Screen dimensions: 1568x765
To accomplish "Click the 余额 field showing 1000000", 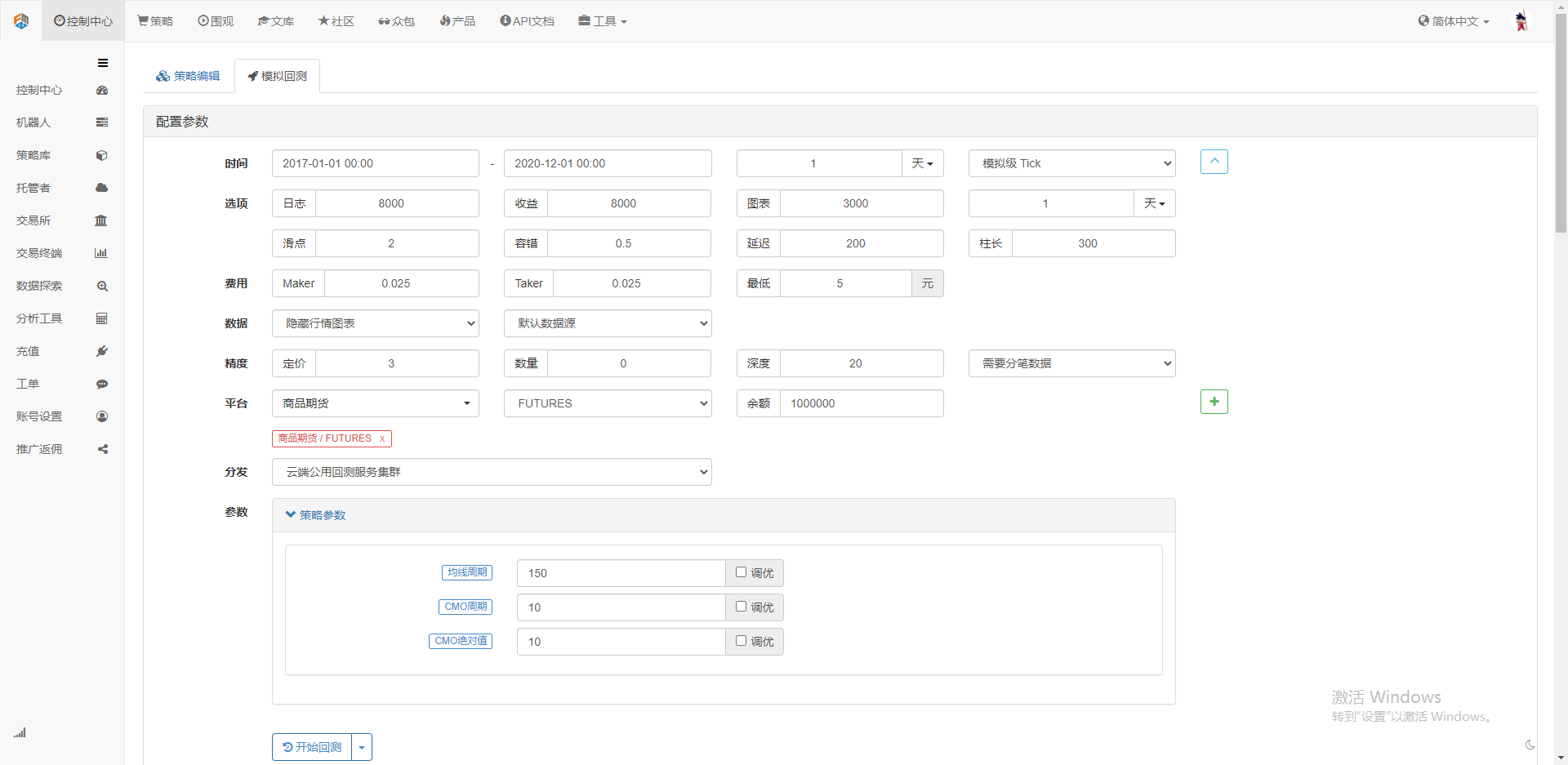I will [862, 403].
